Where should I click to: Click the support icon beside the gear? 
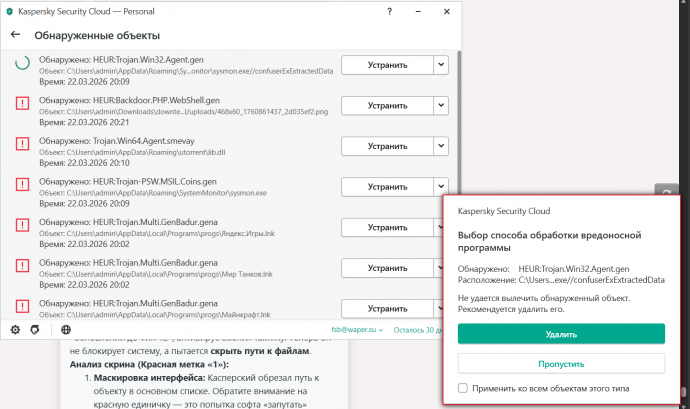coord(35,329)
